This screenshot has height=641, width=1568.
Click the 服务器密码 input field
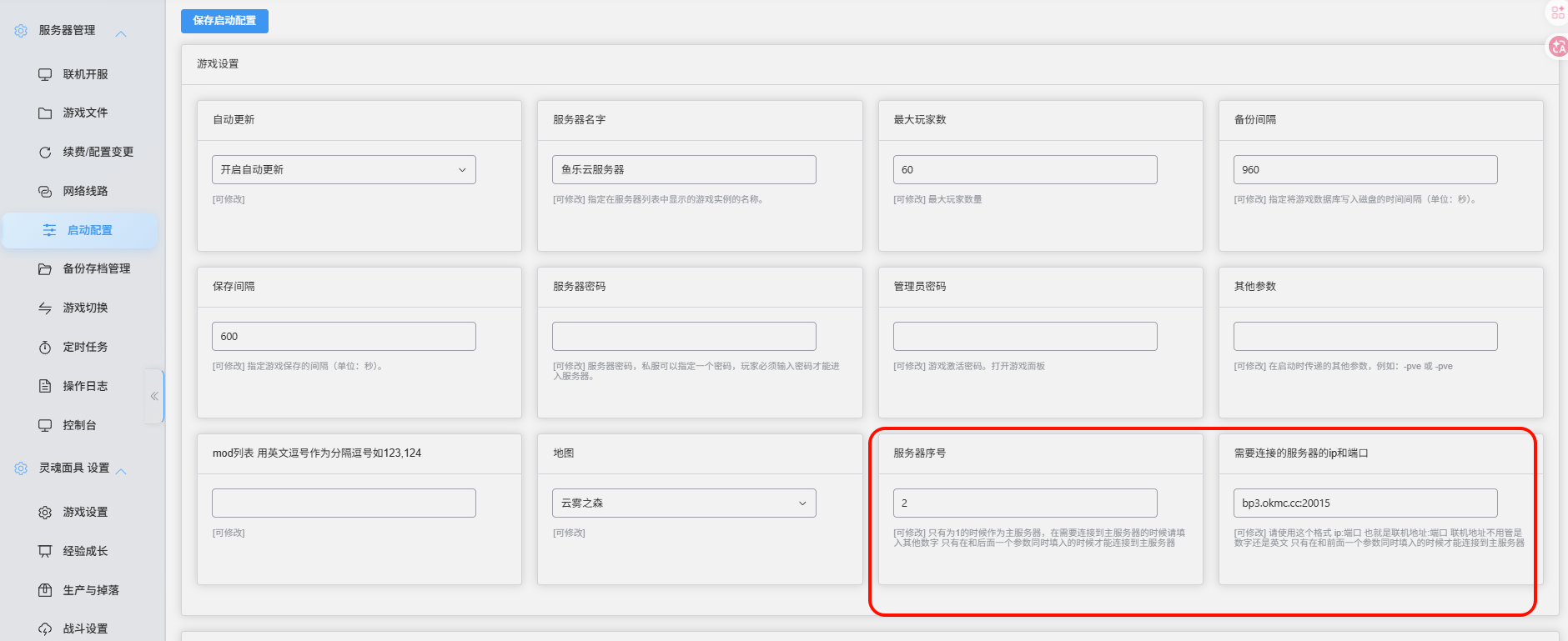pyautogui.click(x=684, y=337)
